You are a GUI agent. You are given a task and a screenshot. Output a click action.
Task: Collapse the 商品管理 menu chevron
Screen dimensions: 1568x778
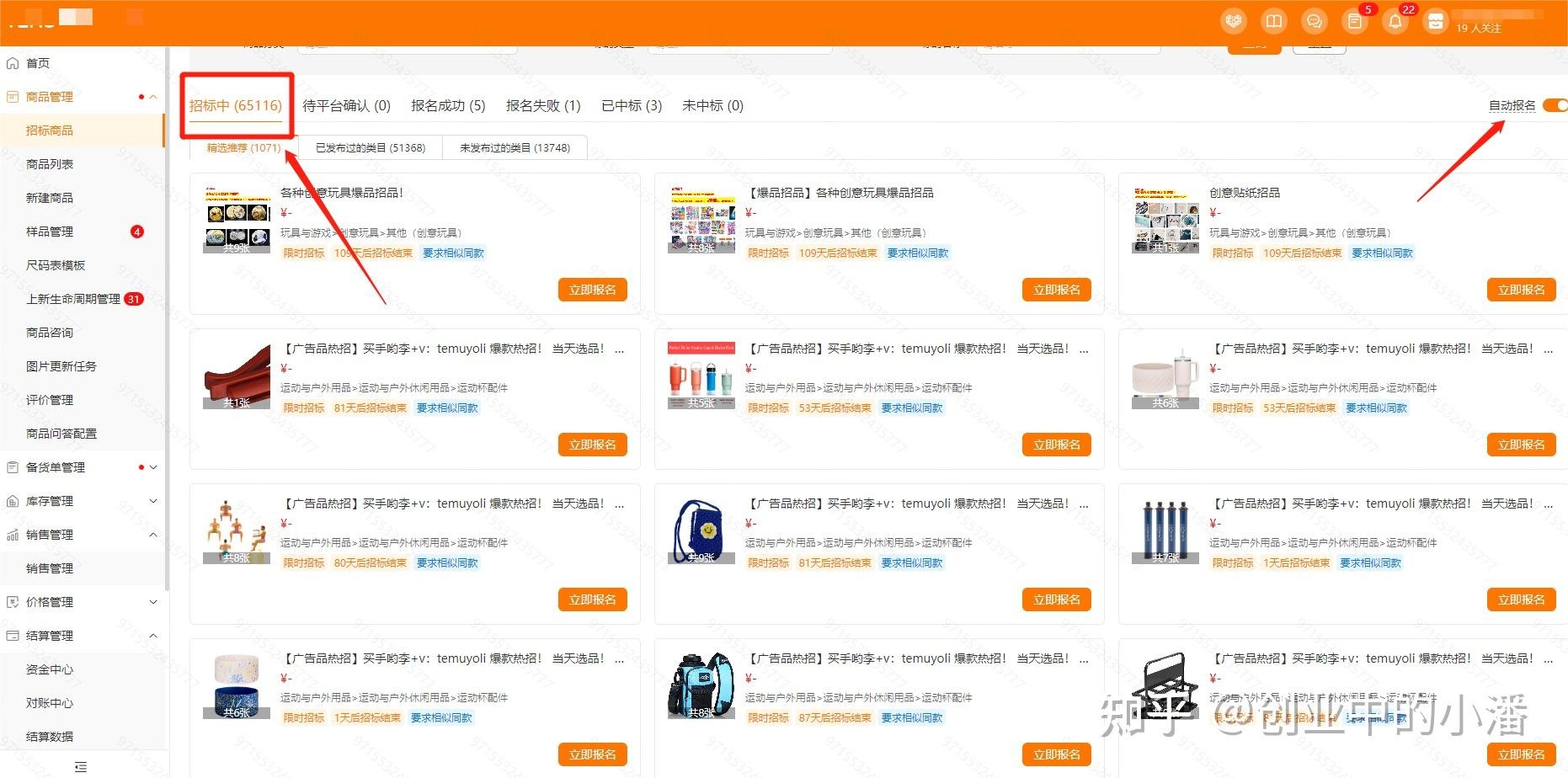(x=153, y=97)
